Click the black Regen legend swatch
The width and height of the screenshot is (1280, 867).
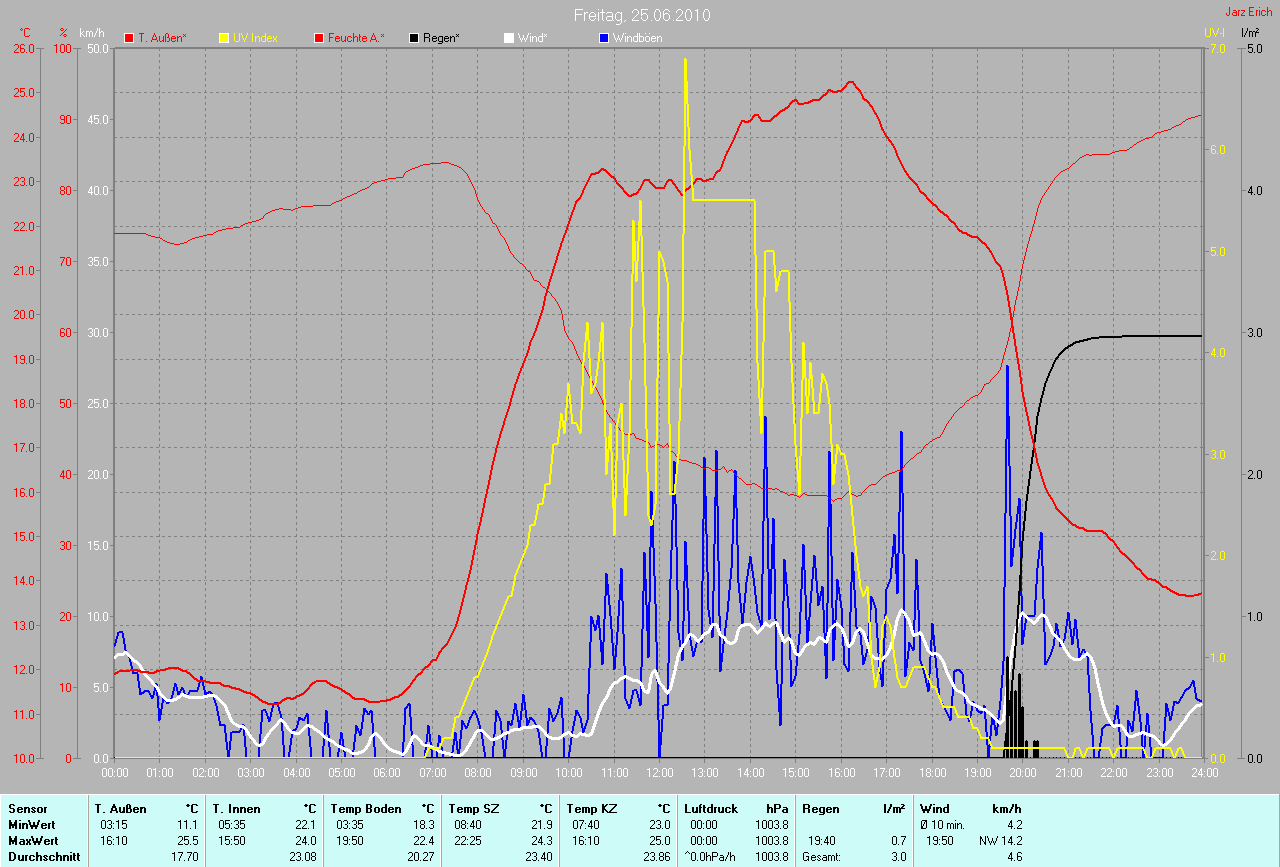tap(414, 38)
